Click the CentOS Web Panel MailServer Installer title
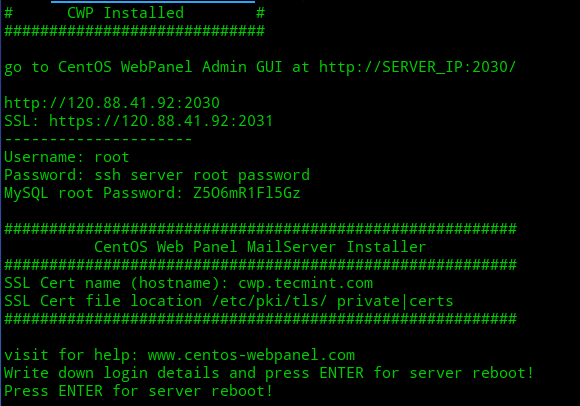This screenshot has width=580, height=406. click(x=260, y=247)
